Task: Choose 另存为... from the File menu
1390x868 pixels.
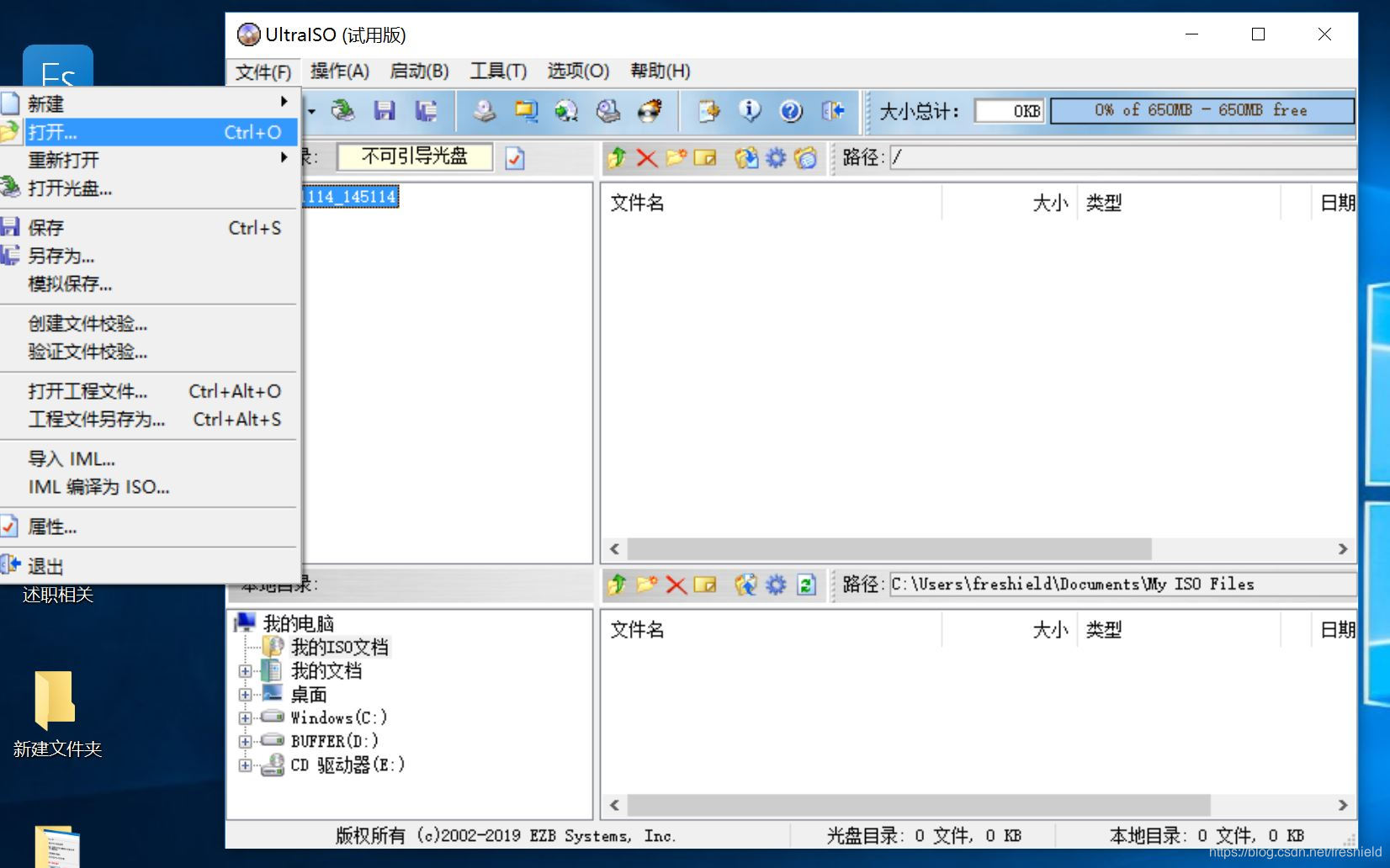Action: point(149,256)
